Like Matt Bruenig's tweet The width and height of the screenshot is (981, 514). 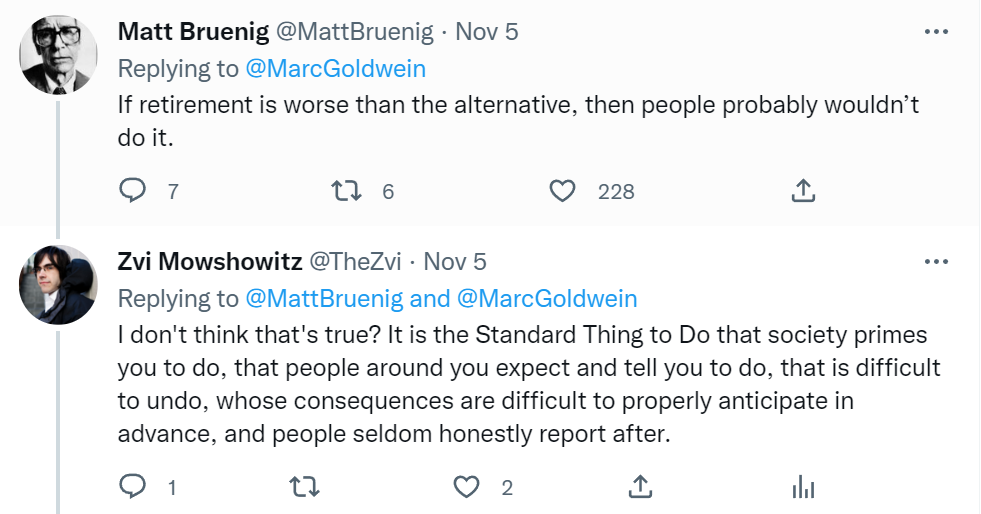click(564, 190)
